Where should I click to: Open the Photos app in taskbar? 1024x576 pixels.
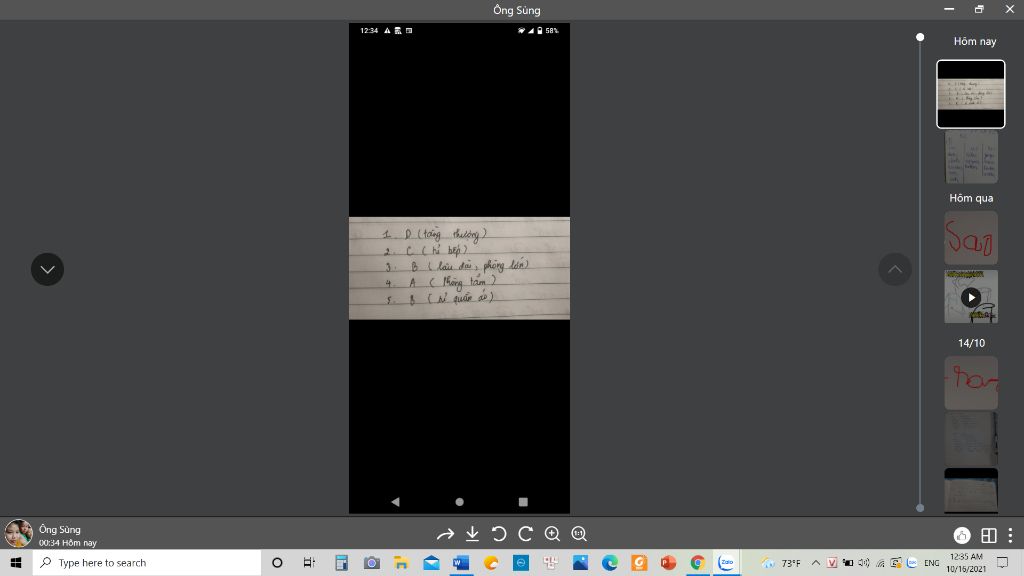[580, 562]
